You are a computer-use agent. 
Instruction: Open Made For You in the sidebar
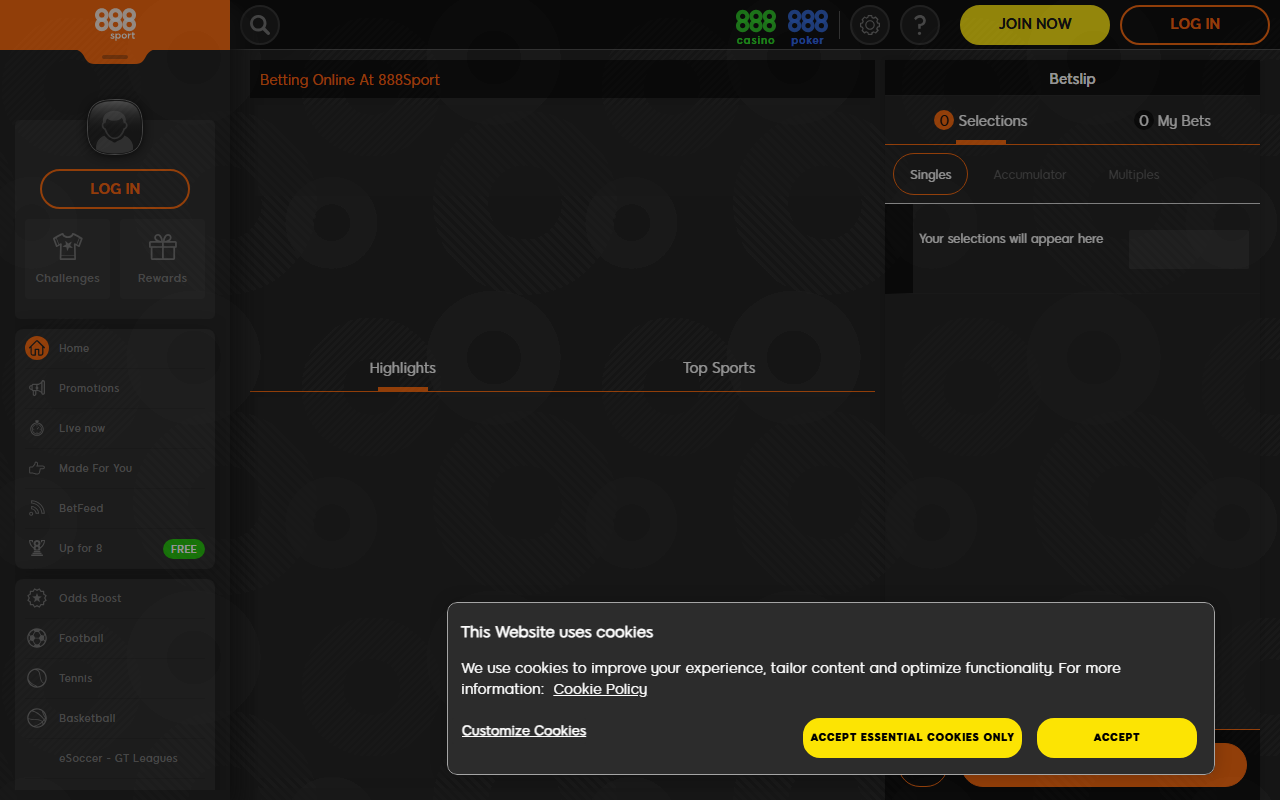coord(115,468)
